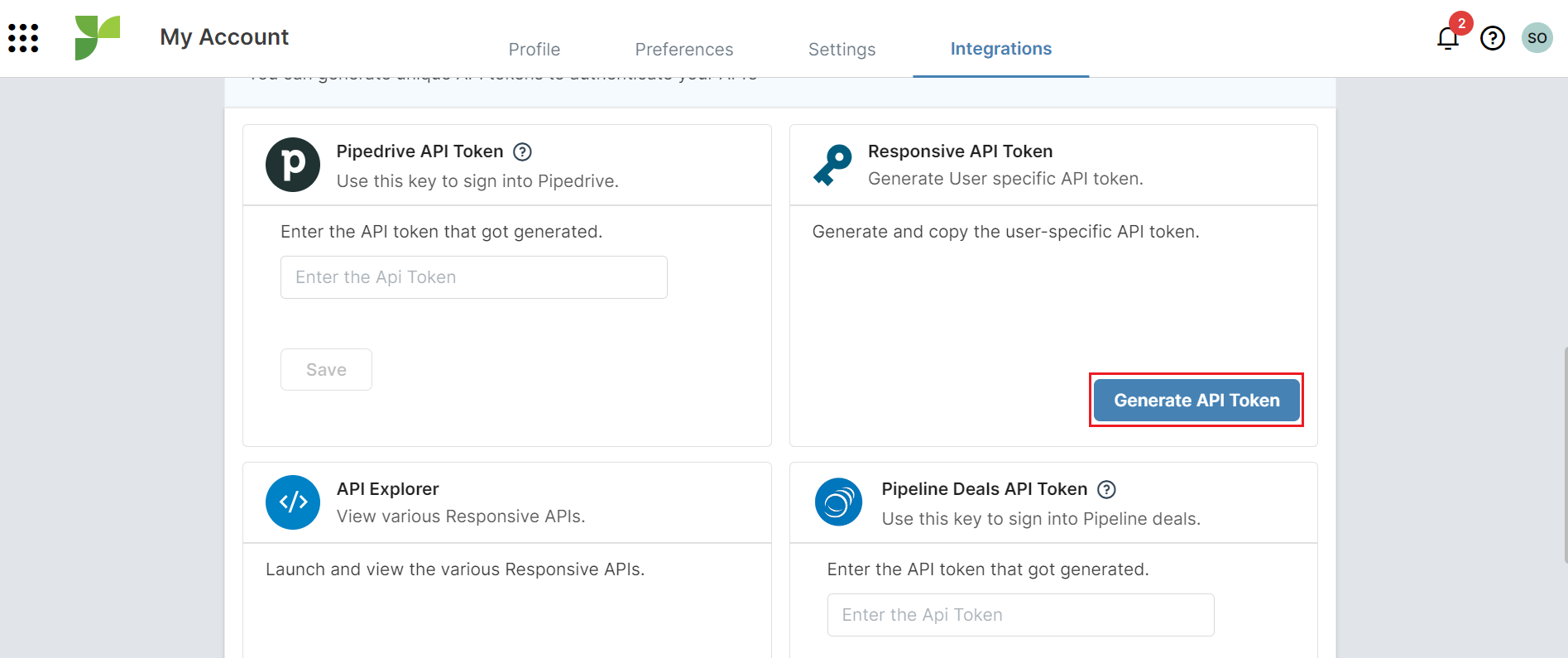
Task: Click help icon next to Pipedrive API Token
Action: pyautogui.click(x=522, y=151)
